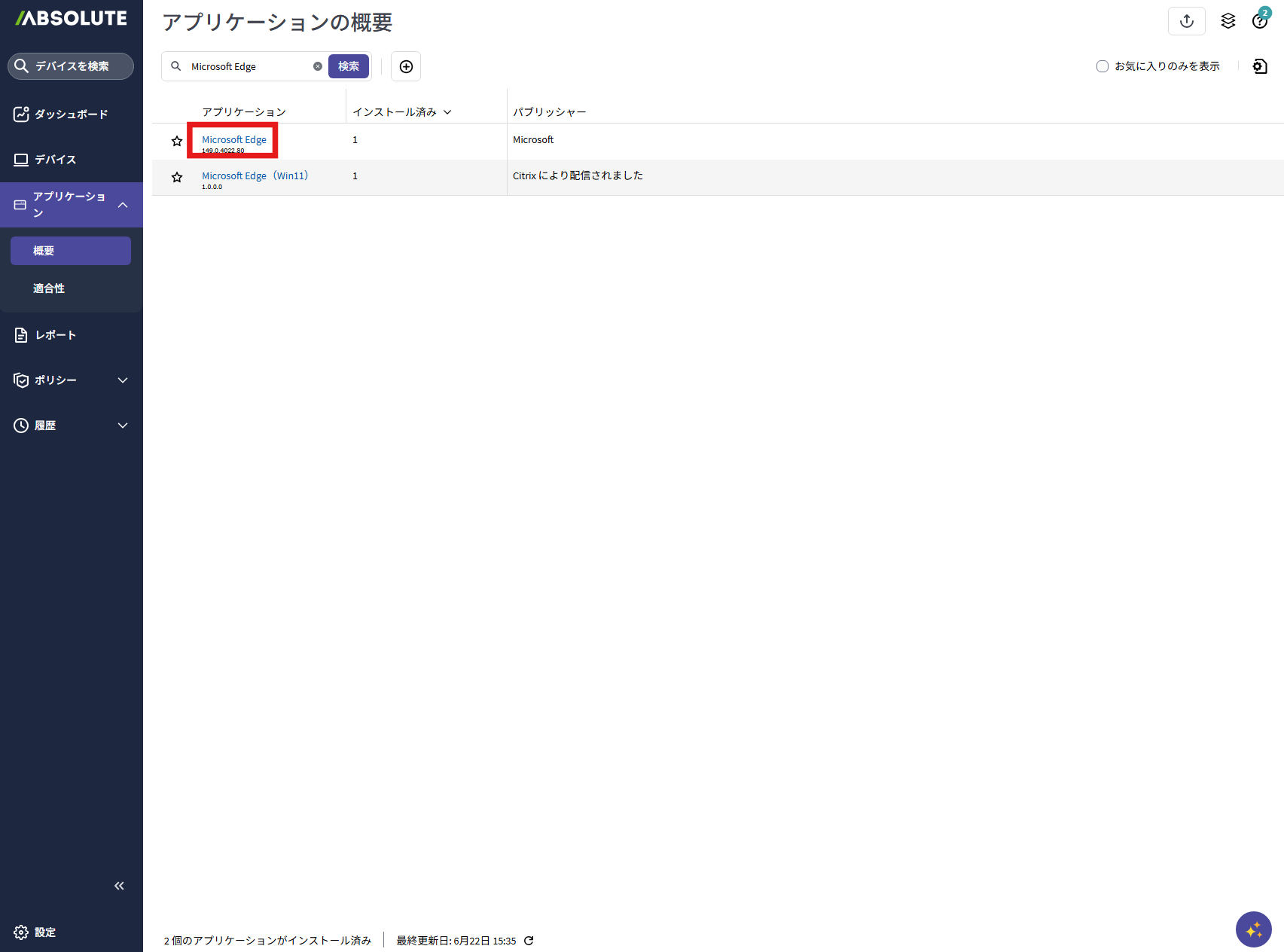Open the help icon with badge
1284x952 pixels.
click(x=1260, y=20)
